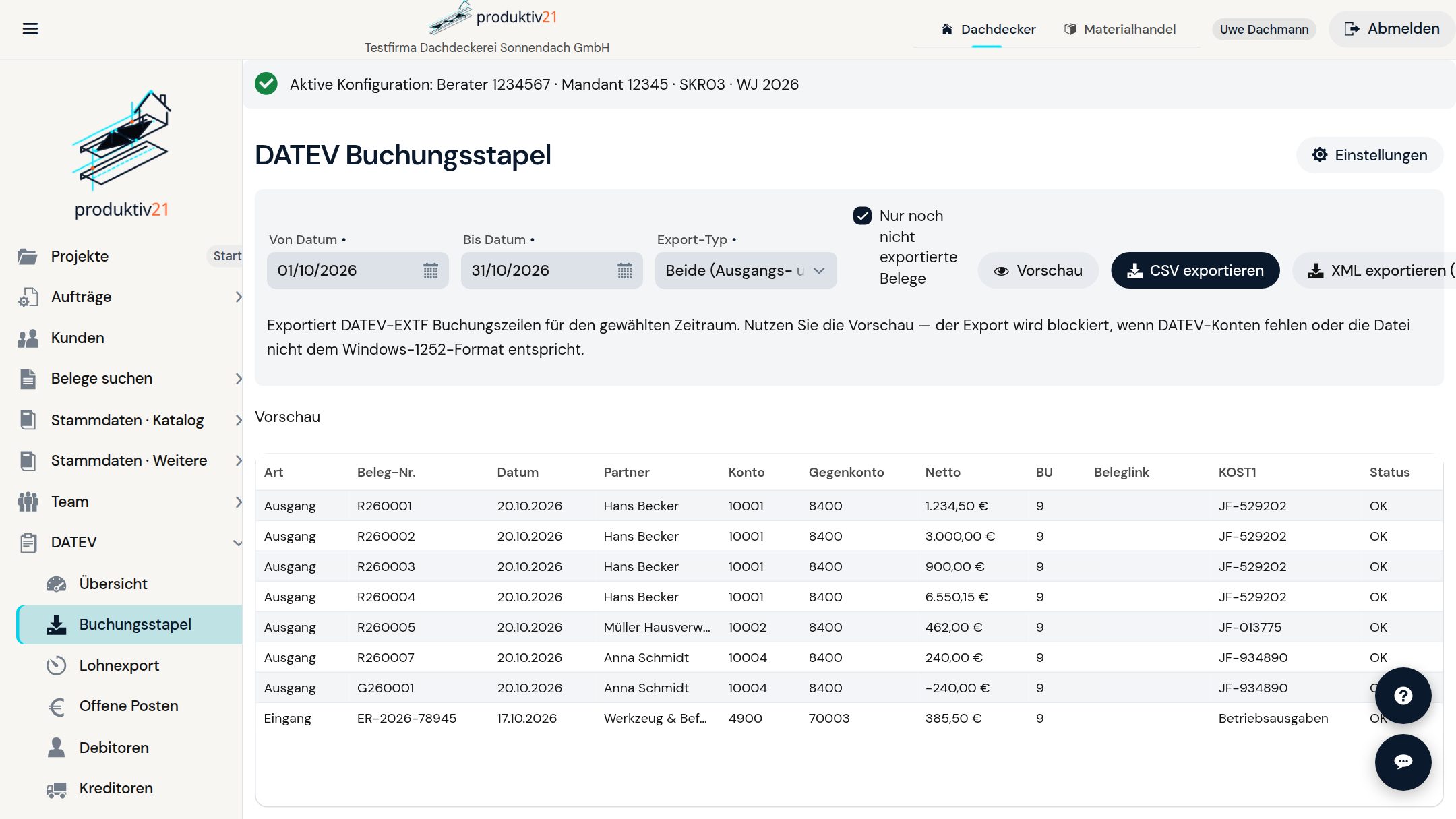Open the hamburger menu icon
Viewport: 1456px width, 819px height.
(x=30, y=28)
